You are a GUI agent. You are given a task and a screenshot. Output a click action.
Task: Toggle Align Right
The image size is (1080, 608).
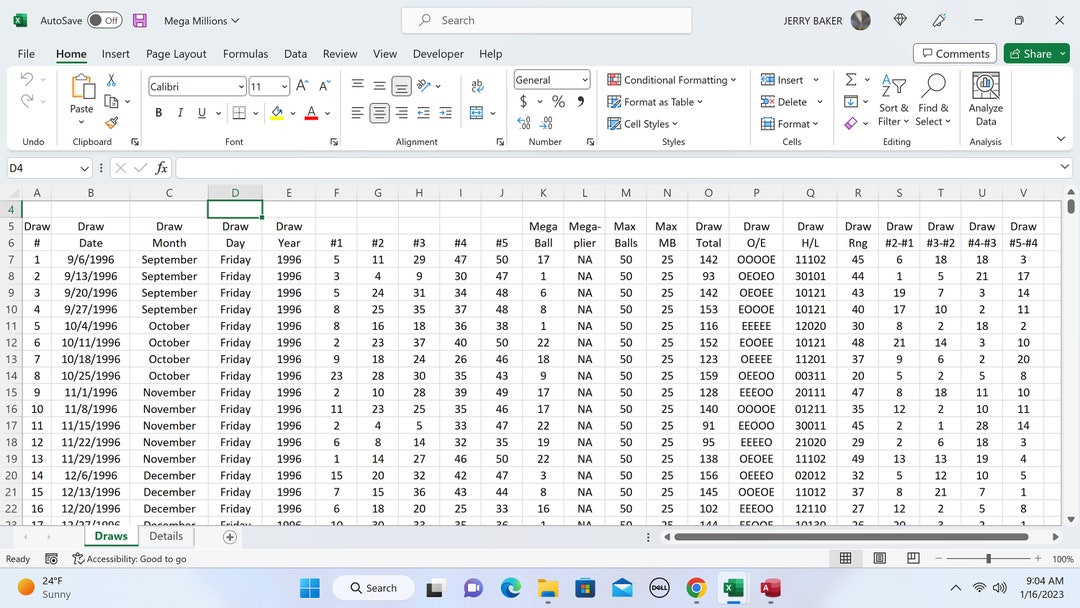pos(402,113)
